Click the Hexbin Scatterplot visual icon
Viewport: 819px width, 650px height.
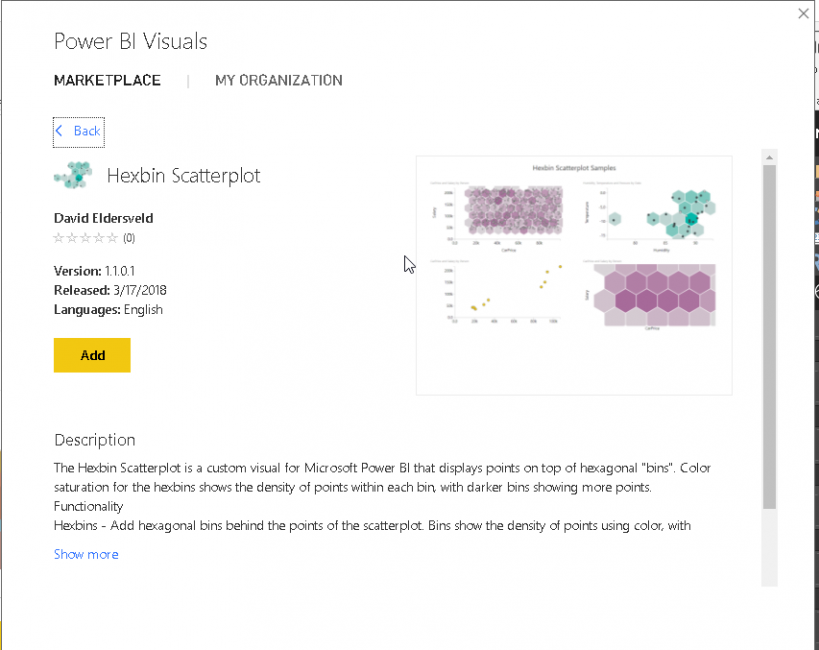coord(73,175)
